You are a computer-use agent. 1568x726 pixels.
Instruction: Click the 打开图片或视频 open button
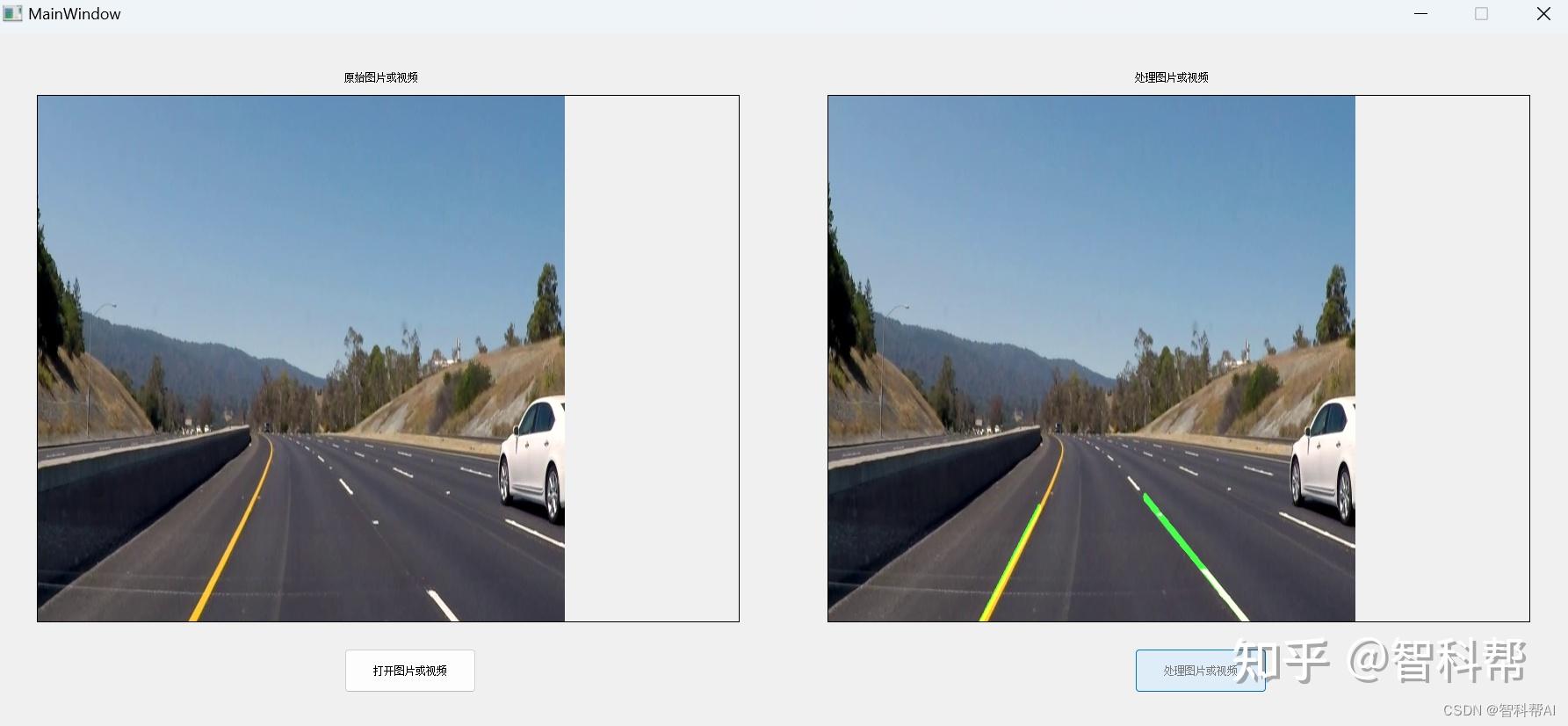pos(410,671)
